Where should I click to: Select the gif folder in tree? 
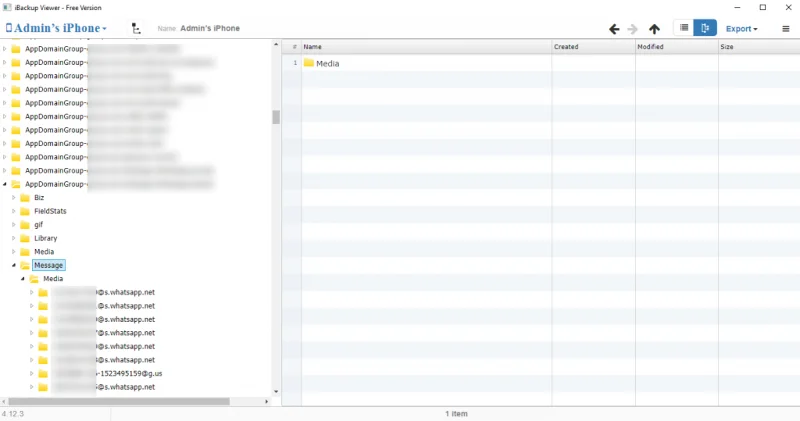38,225
